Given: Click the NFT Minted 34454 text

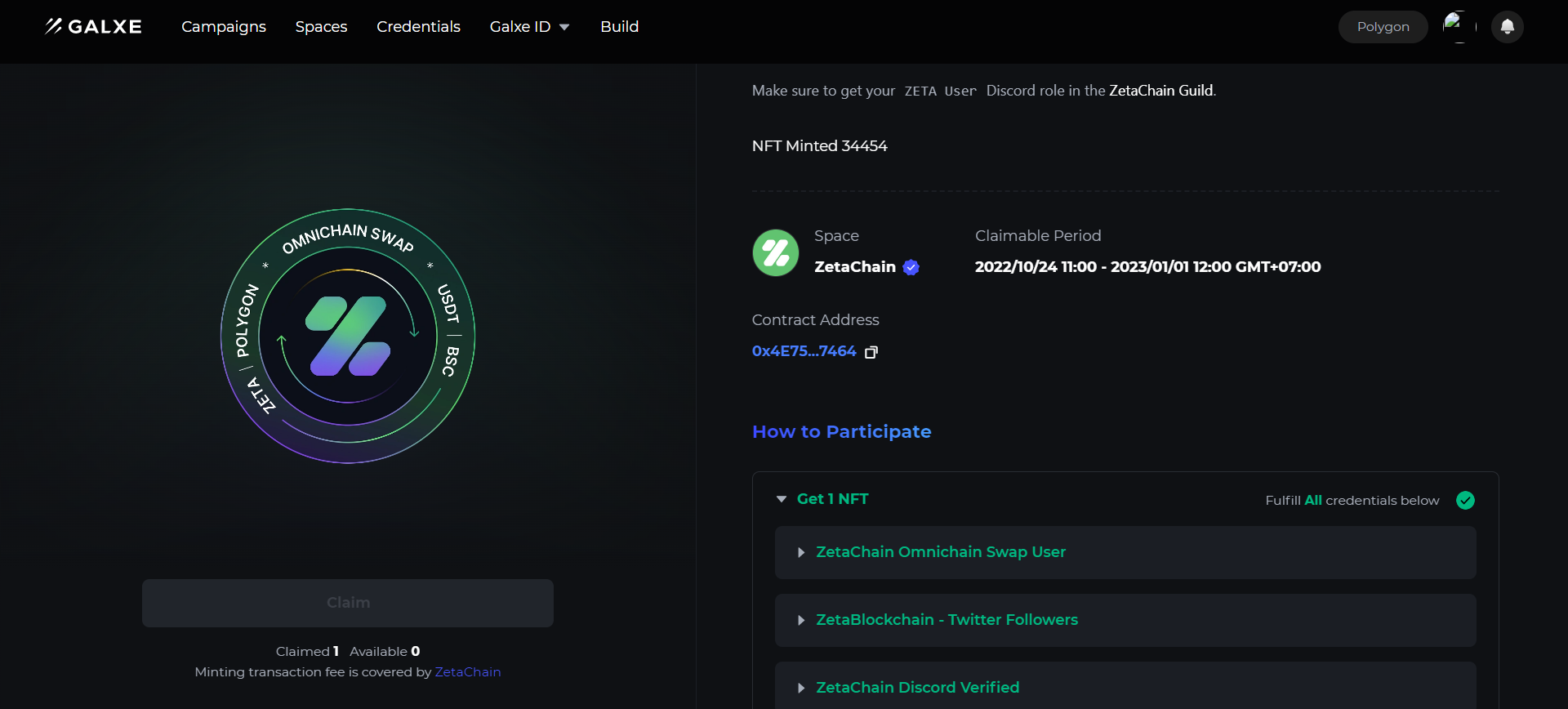Looking at the screenshot, I should tap(819, 146).
